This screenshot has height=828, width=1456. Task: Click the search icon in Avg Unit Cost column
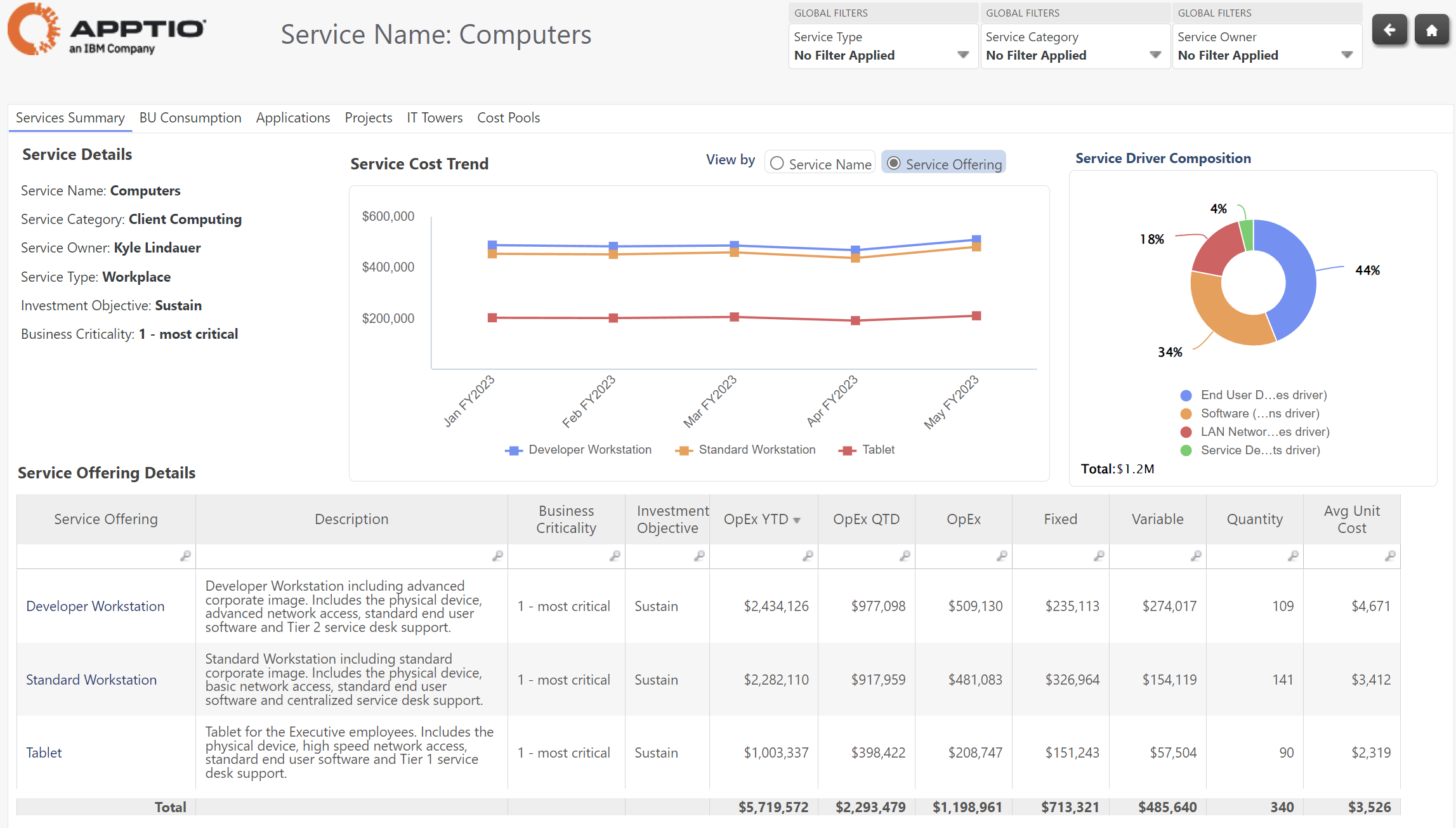click(x=1390, y=556)
